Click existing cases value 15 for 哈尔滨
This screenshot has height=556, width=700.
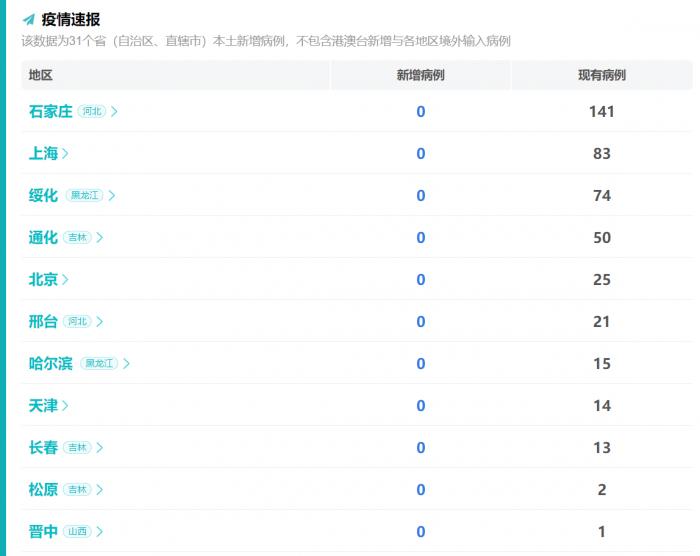click(x=602, y=363)
